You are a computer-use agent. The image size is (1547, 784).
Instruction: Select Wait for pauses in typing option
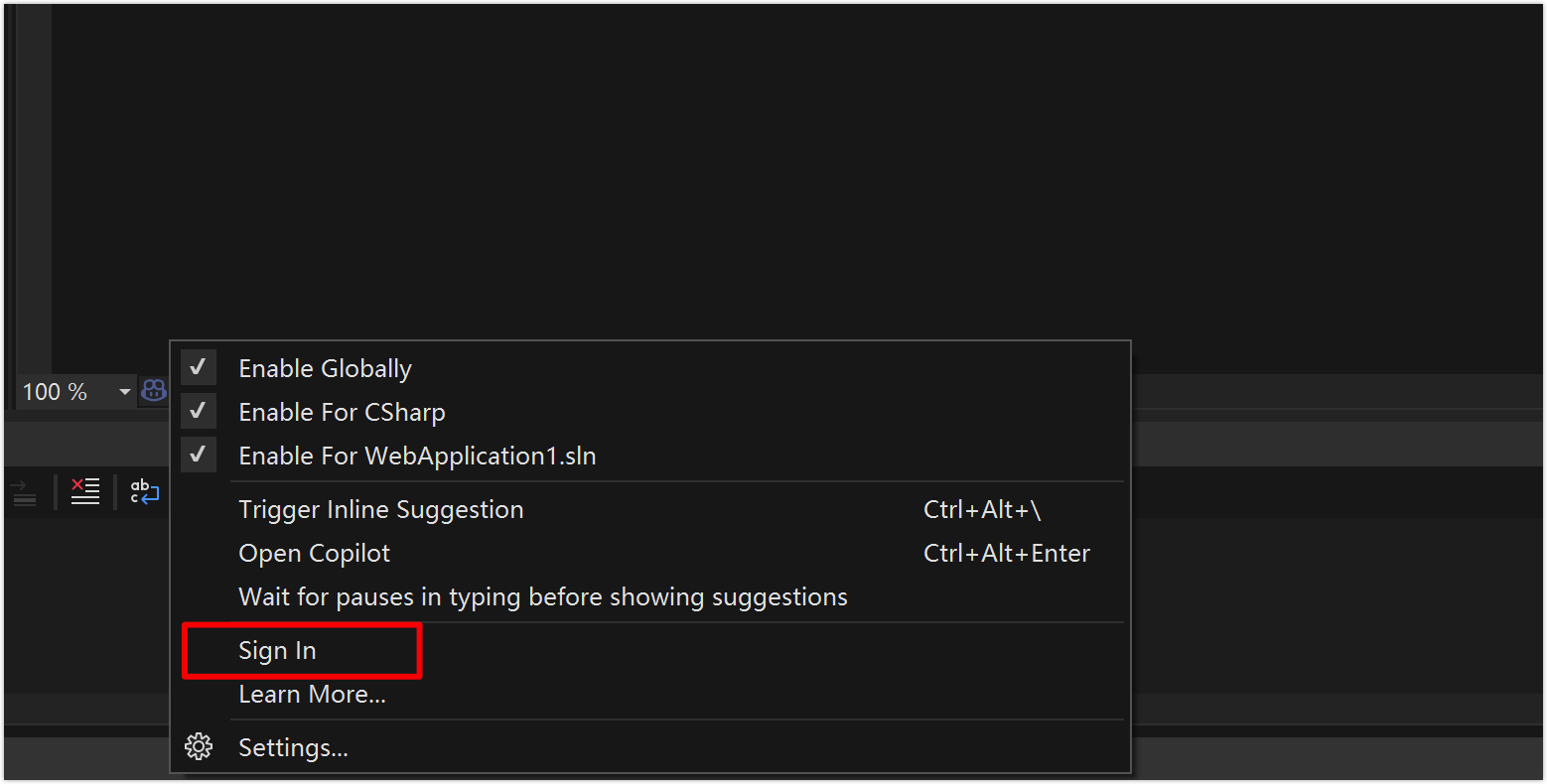543,596
